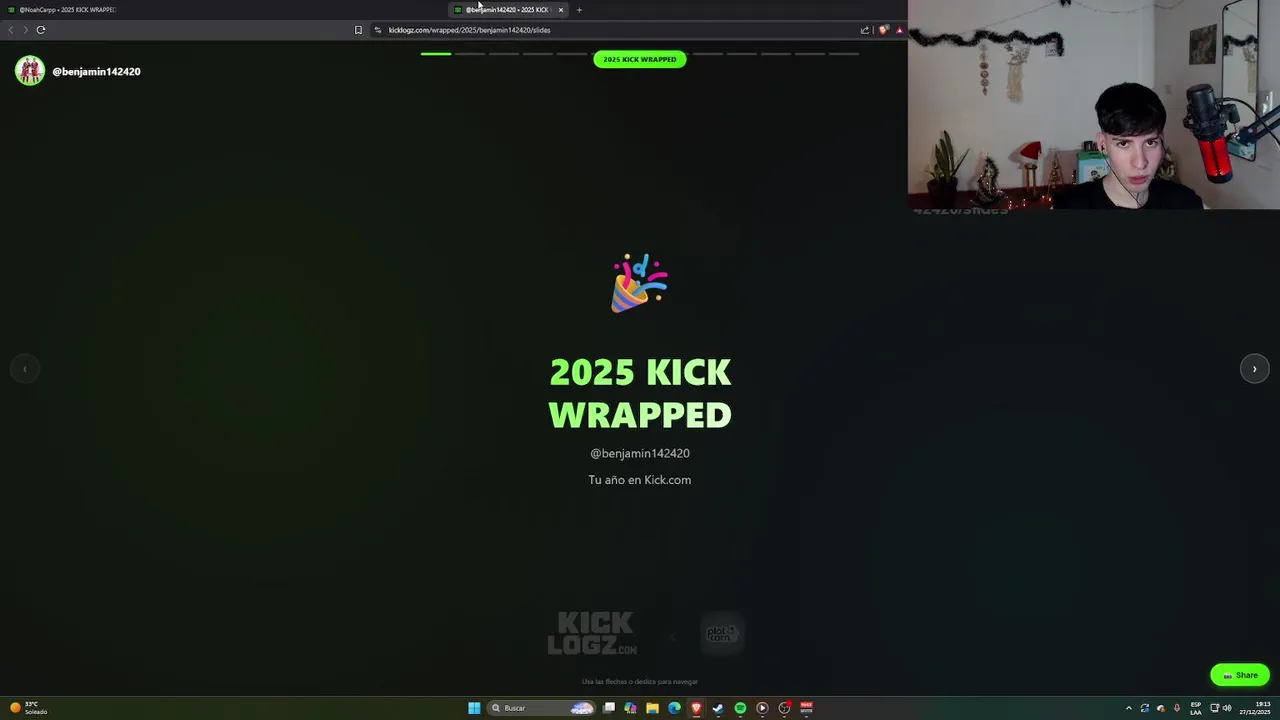Launch Microsoft Edge from taskbar

pyautogui.click(x=674, y=708)
